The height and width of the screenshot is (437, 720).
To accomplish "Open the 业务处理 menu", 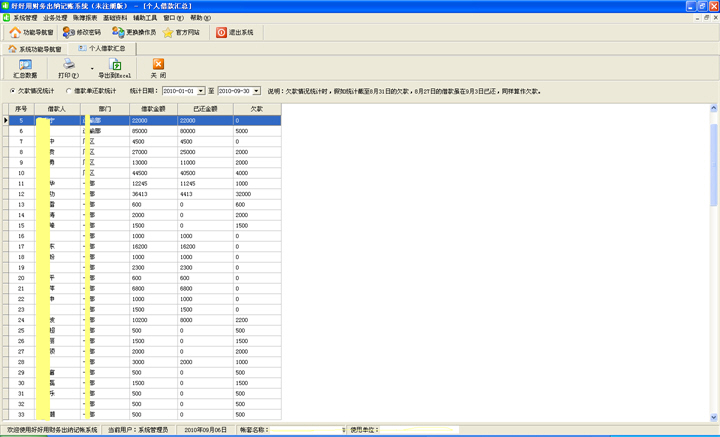I will (55, 18).
